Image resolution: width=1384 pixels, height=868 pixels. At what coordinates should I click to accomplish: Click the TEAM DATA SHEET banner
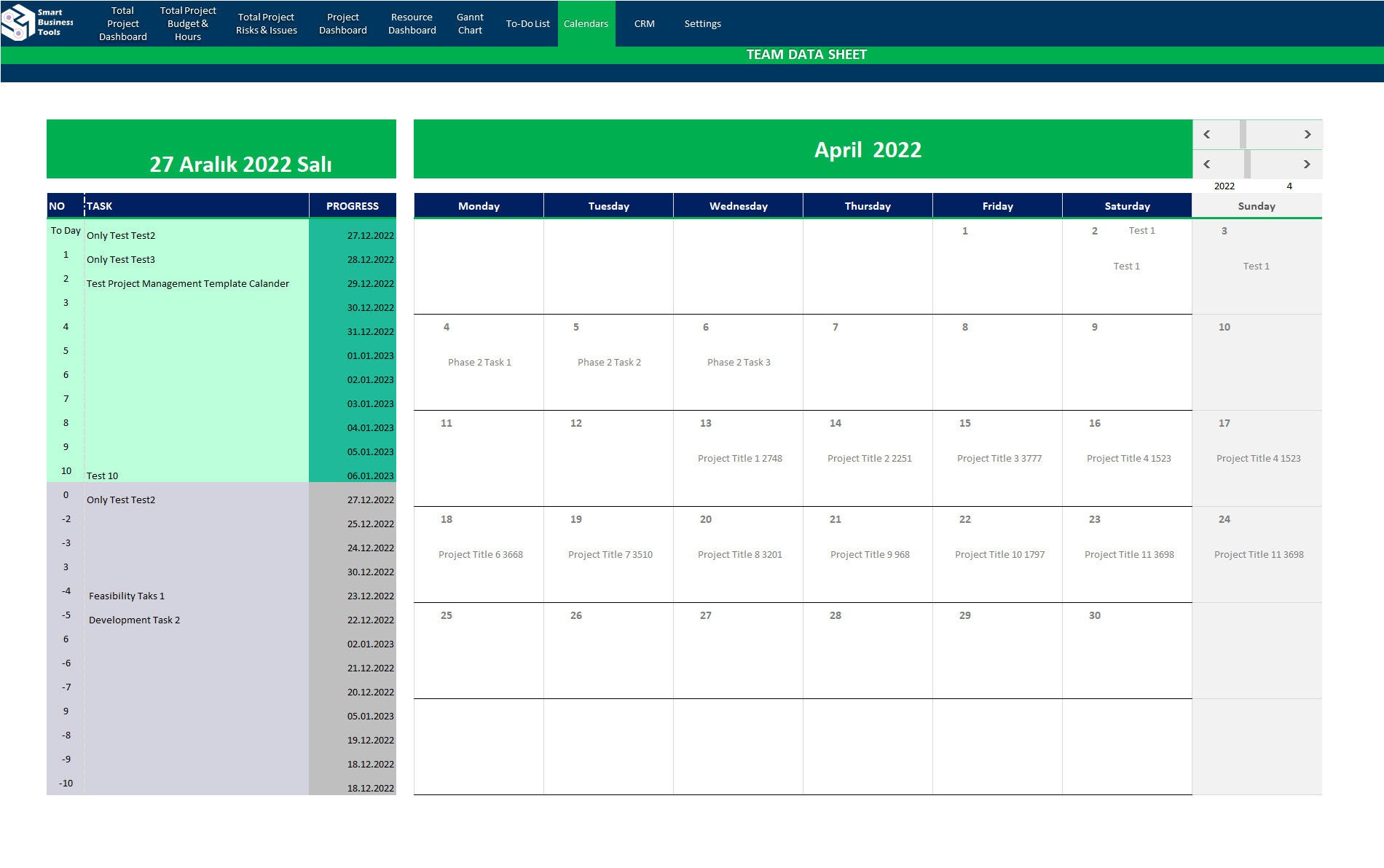tap(806, 54)
